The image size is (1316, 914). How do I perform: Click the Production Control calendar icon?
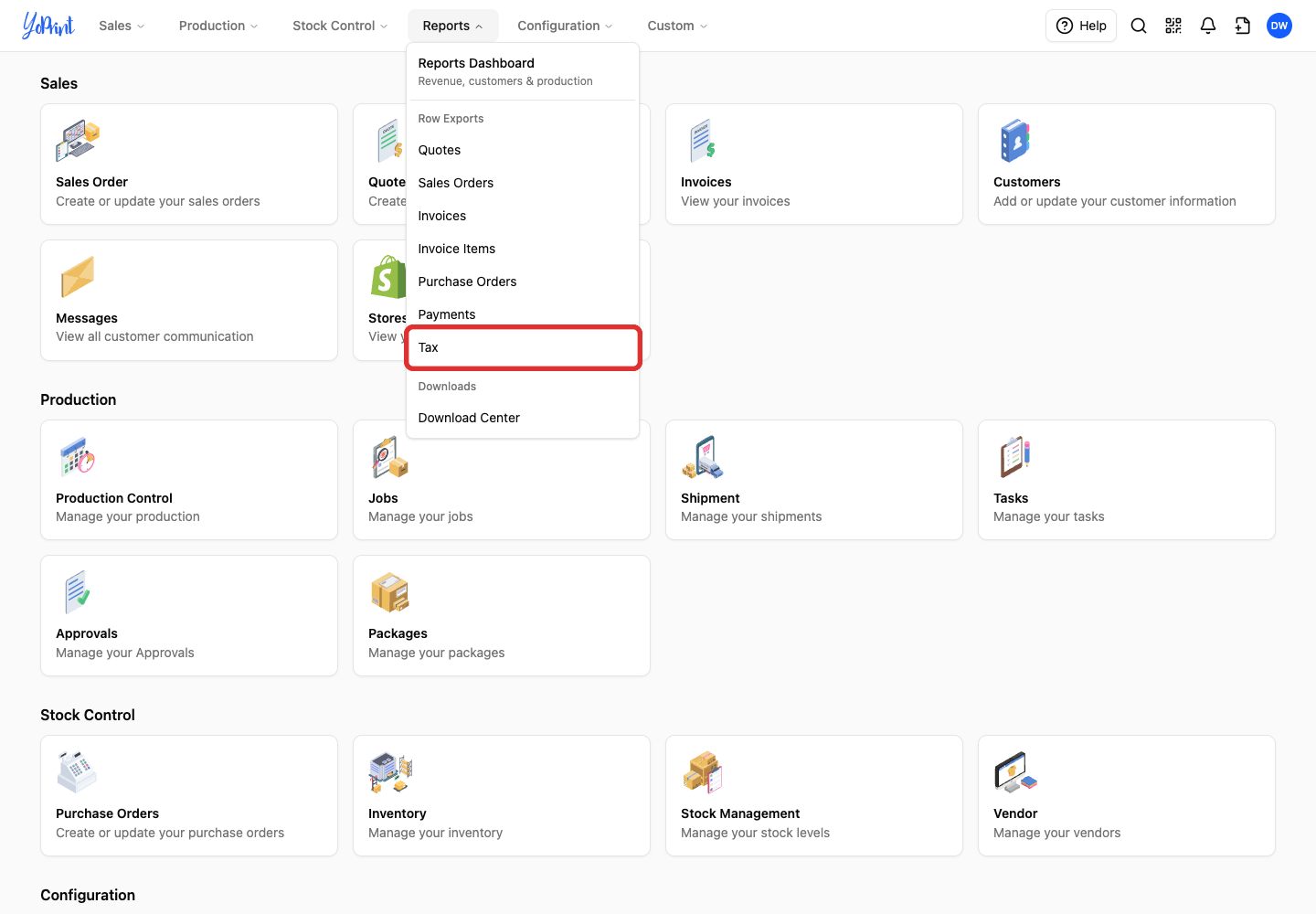click(x=78, y=457)
